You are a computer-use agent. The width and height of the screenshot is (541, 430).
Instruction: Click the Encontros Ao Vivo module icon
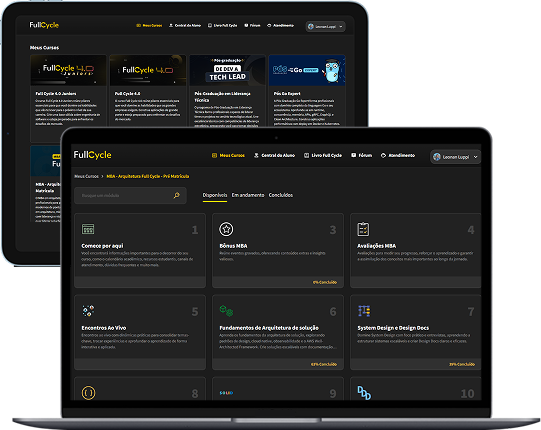[x=88, y=311]
